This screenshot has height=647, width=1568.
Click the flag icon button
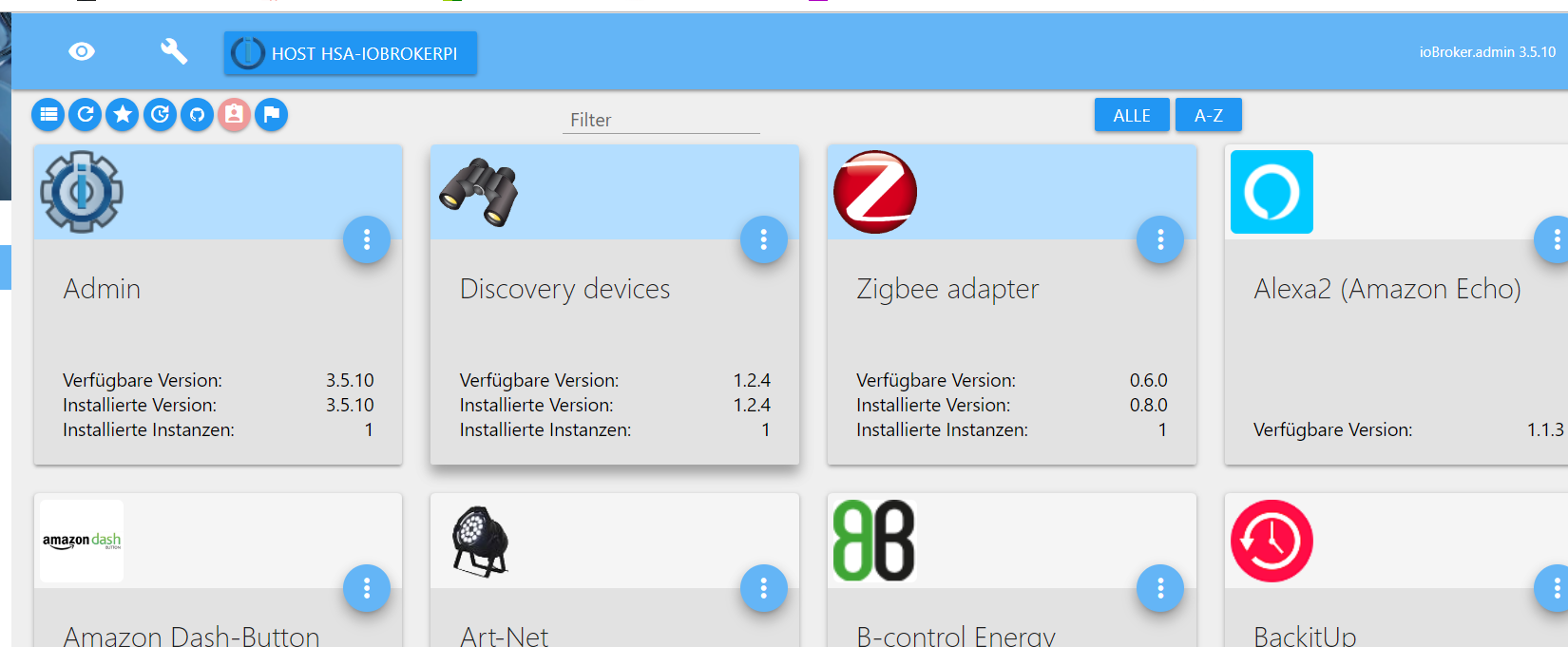pyautogui.click(x=271, y=115)
